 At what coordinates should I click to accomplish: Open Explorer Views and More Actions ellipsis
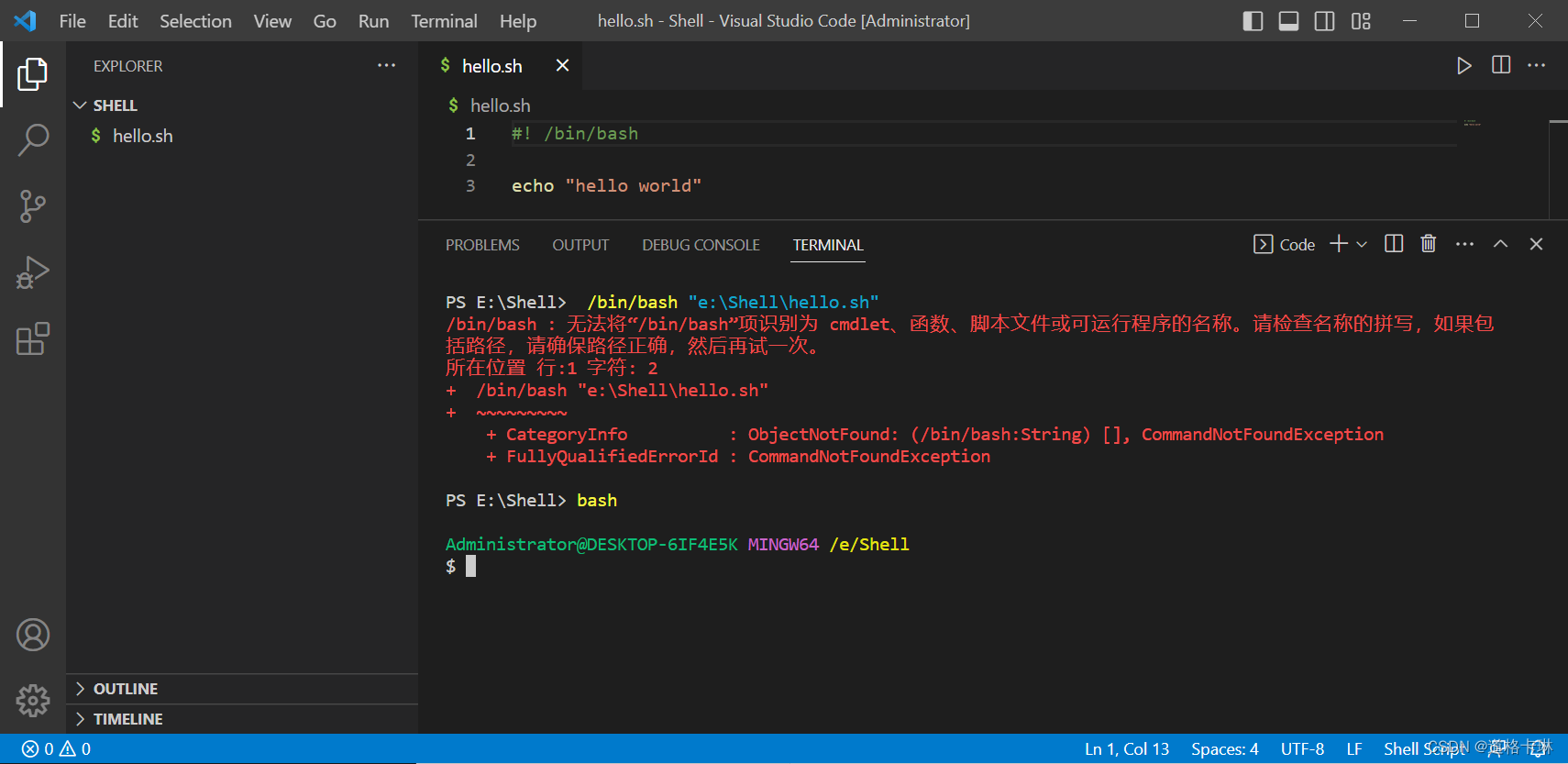coord(387,65)
